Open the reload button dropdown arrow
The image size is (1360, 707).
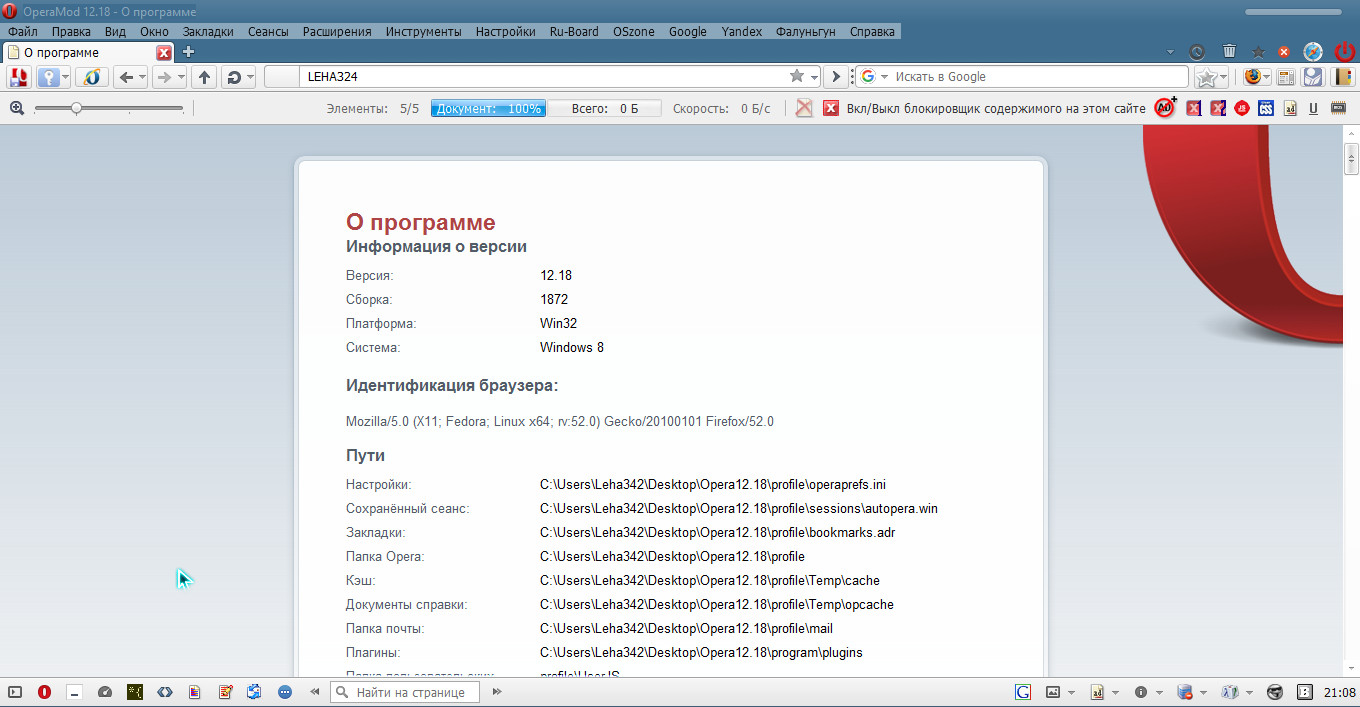250,77
